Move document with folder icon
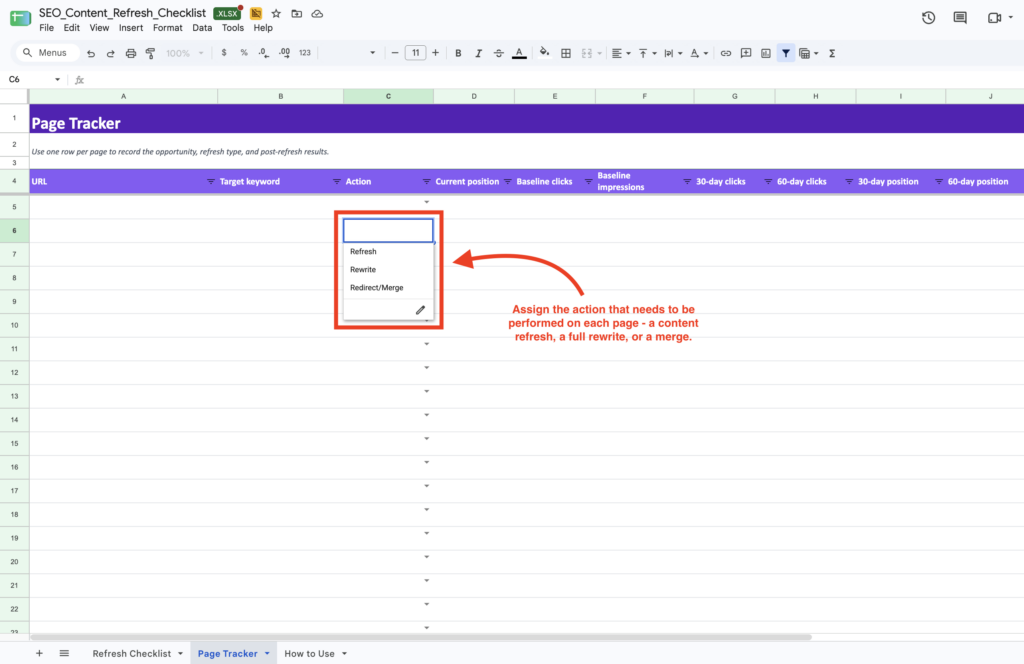This screenshot has height=664, width=1024. [296, 14]
